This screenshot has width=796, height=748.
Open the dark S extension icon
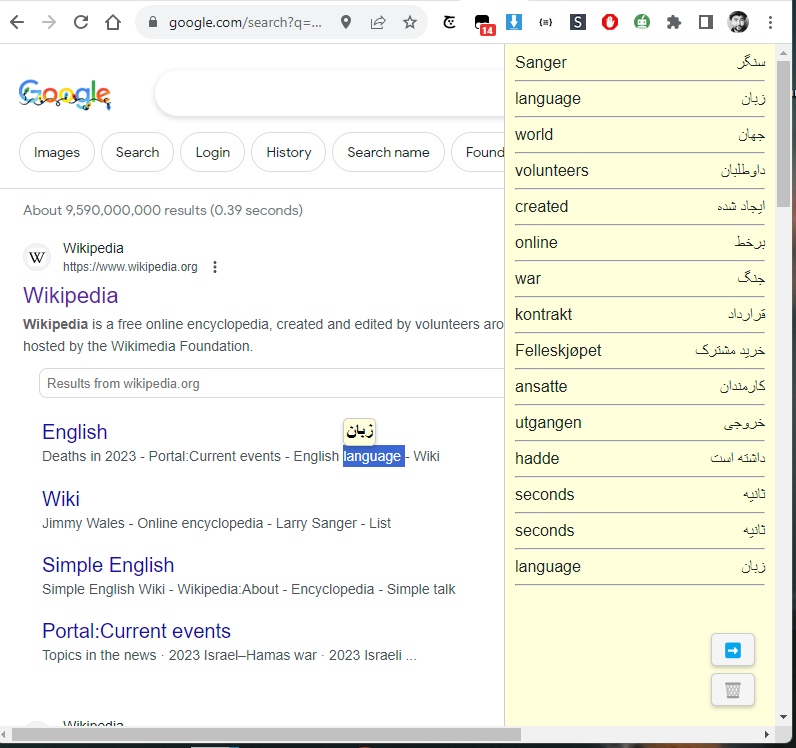tap(578, 22)
